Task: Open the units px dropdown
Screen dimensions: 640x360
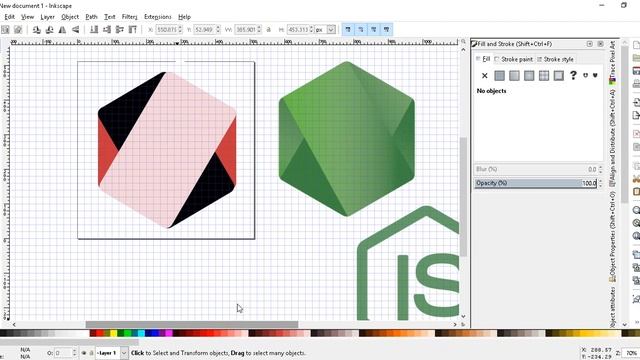Action: [x=331, y=30]
